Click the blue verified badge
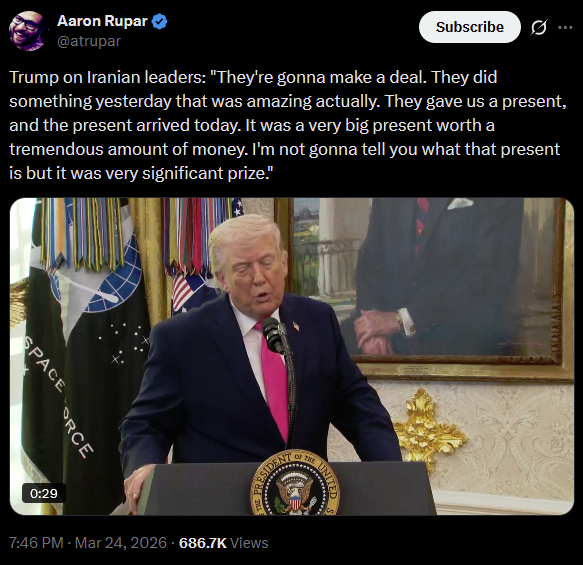 [x=160, y=21]
